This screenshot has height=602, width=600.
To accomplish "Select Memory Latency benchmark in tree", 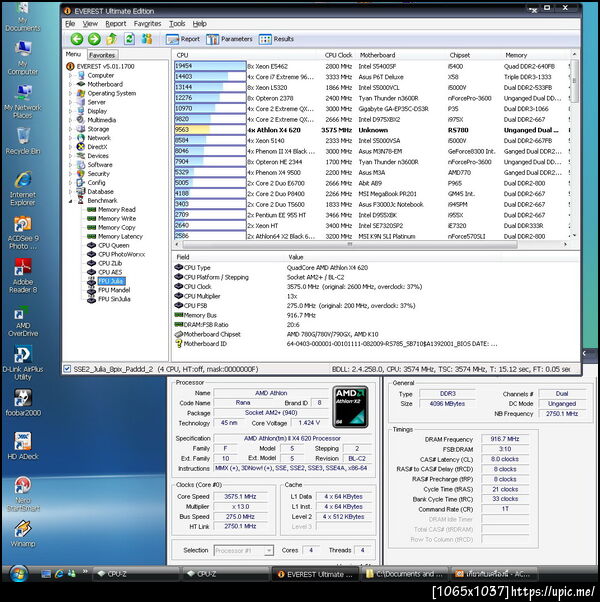I will [119, 236].
